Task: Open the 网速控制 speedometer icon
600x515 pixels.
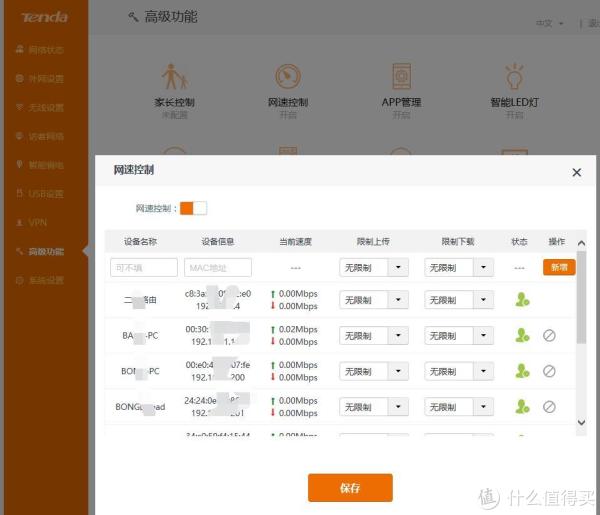Action: [x=288, y=76]
